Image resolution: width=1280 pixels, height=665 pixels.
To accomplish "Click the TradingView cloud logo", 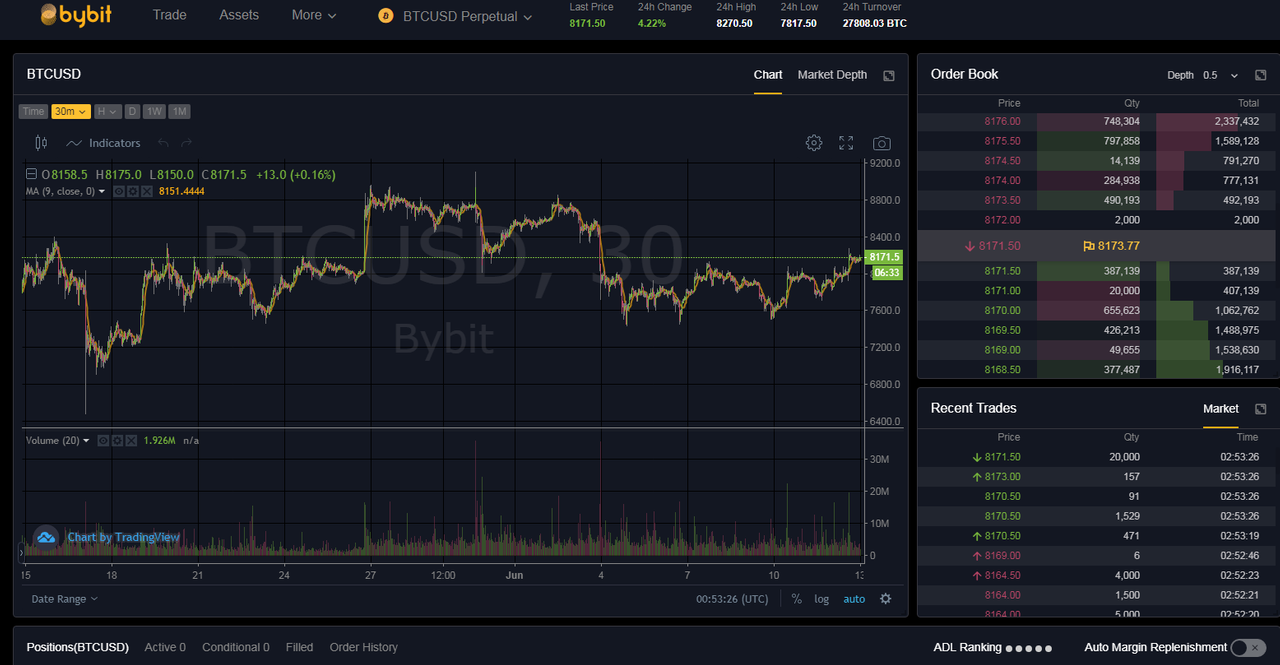I will coord(46,537).
